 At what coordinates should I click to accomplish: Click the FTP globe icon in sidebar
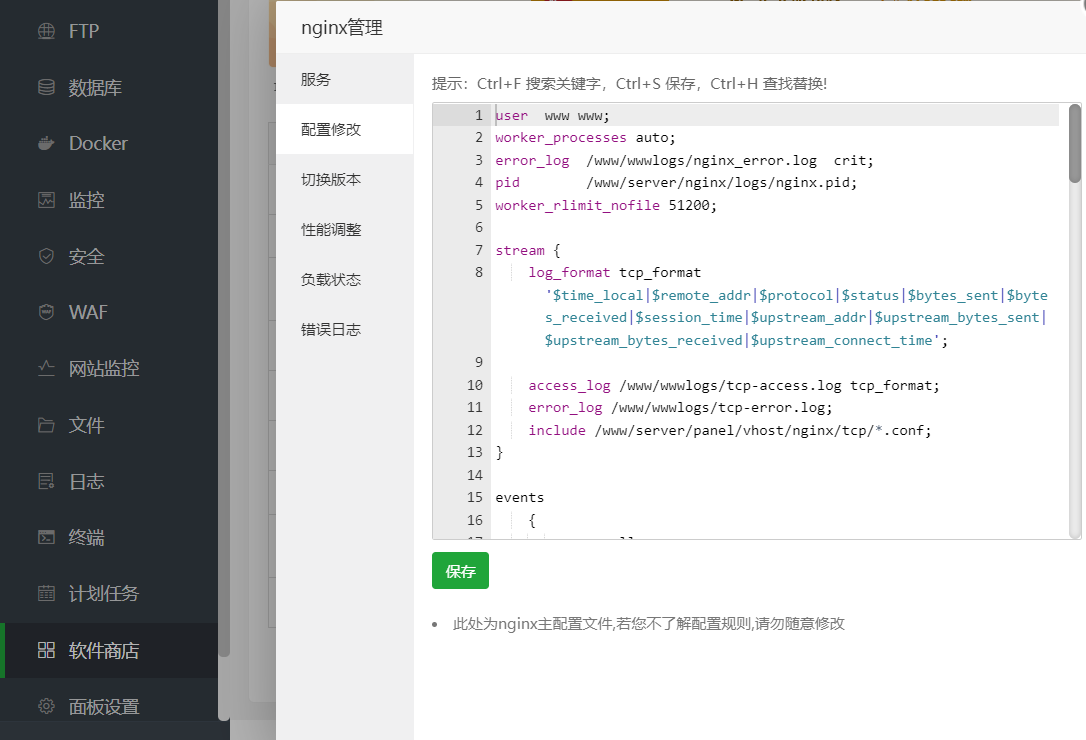46,31
